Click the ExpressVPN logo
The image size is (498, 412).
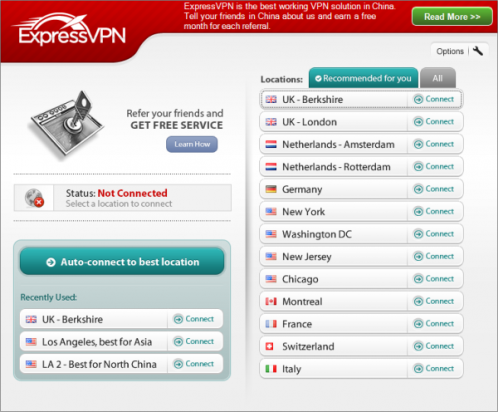click(x=70, y=29)
